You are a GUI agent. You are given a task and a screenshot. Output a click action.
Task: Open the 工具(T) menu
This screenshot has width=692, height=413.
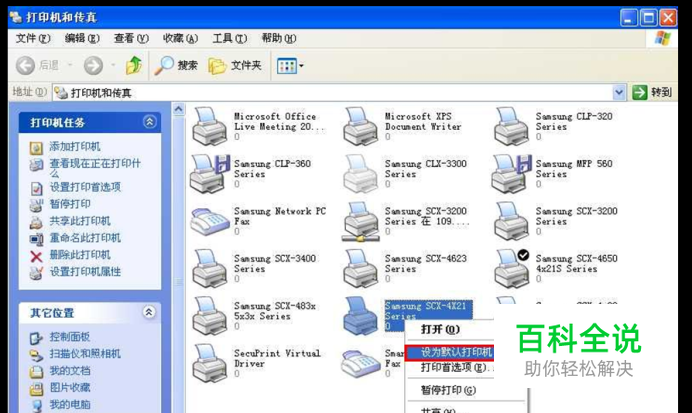(229, 39)
